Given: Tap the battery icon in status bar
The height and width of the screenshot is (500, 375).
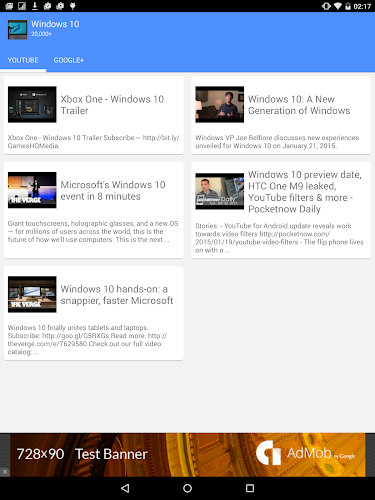Looking at the screenshot, I should [x=348, y=6].
